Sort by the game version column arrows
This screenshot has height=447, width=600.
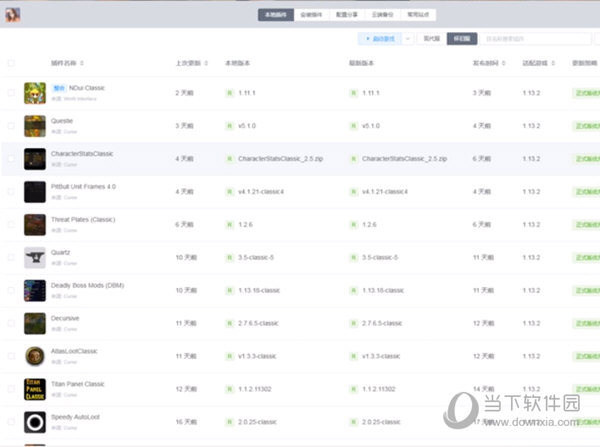pyautogui.click(x=553, y=63)
